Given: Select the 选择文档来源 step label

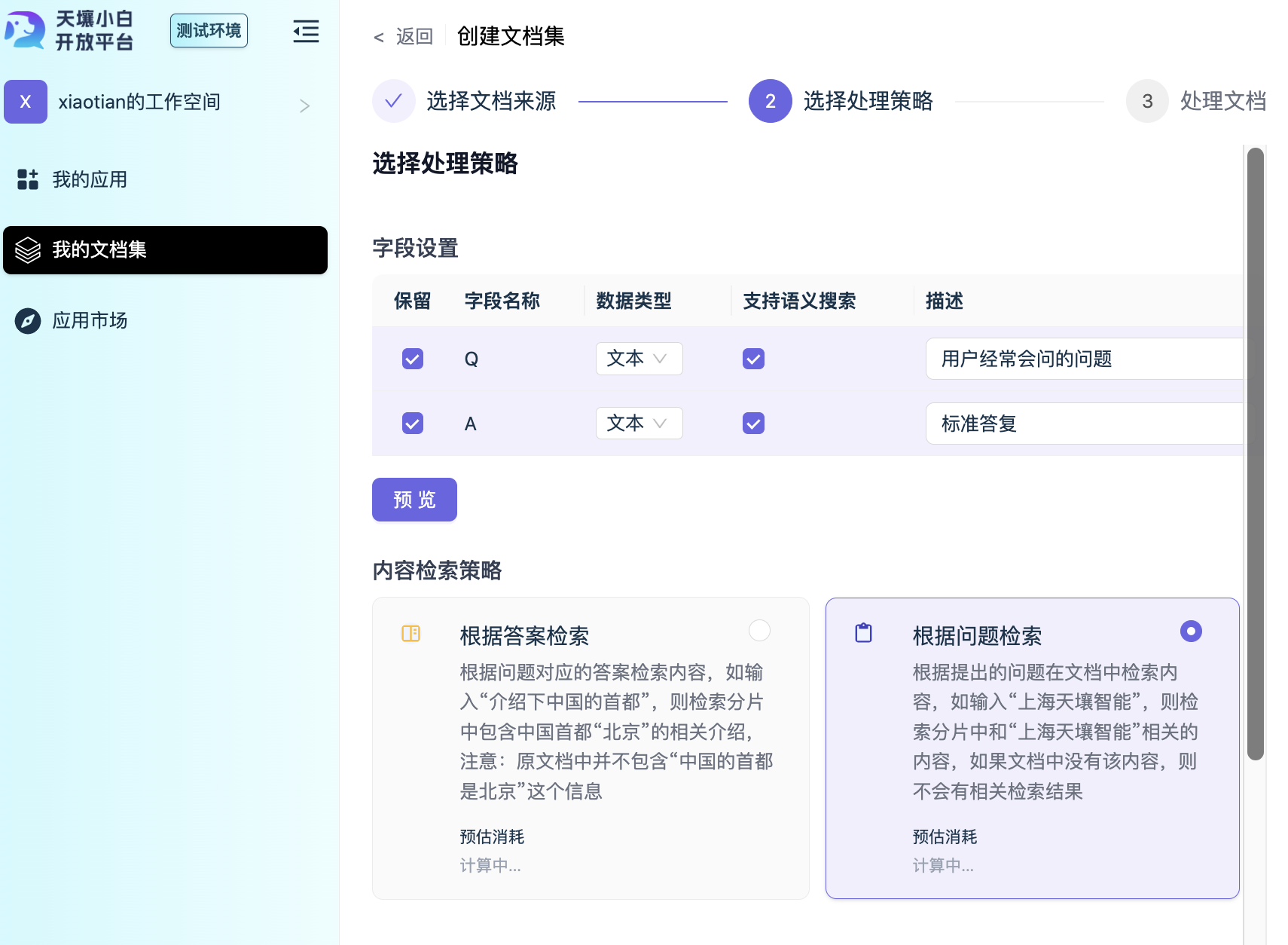Looking at the screenshot, I should [491, 101].
